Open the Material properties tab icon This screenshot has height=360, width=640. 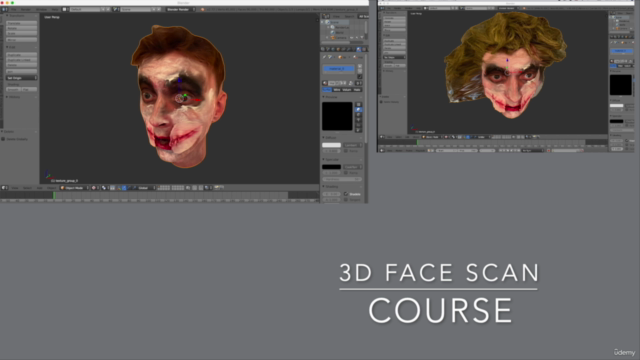click(x=359, y=49)
